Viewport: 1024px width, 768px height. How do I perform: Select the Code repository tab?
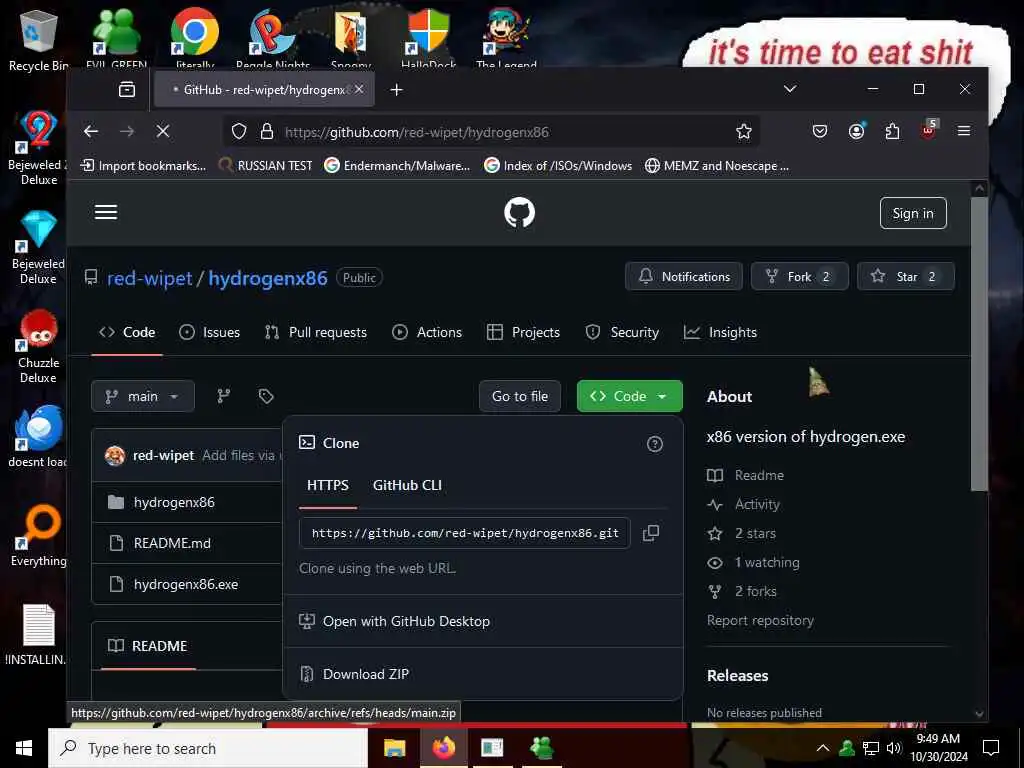(127, 332)
